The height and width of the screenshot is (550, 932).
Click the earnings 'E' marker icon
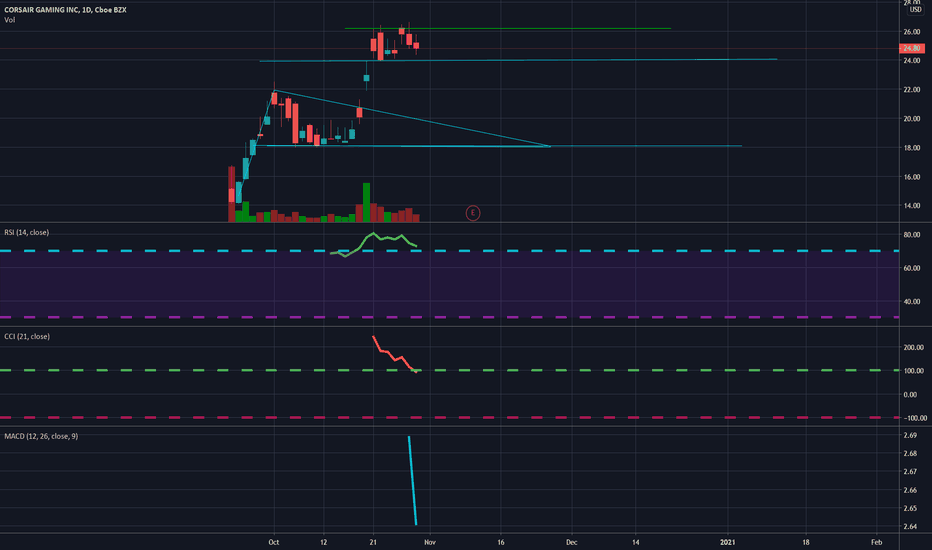click(473, 213)
